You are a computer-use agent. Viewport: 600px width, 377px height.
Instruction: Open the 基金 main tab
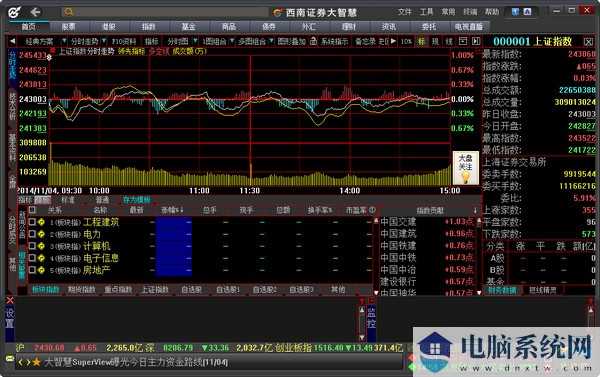click(189, 27)
